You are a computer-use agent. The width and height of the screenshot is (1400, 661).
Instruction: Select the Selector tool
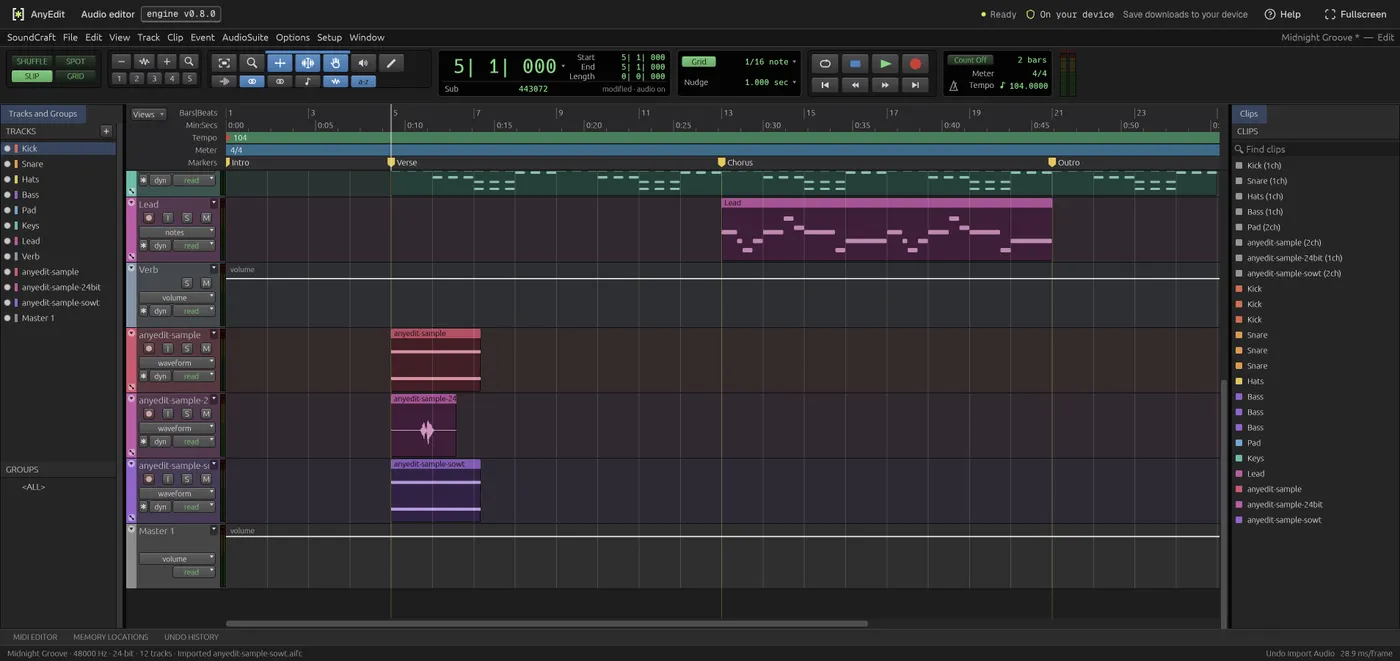point(308,63)
